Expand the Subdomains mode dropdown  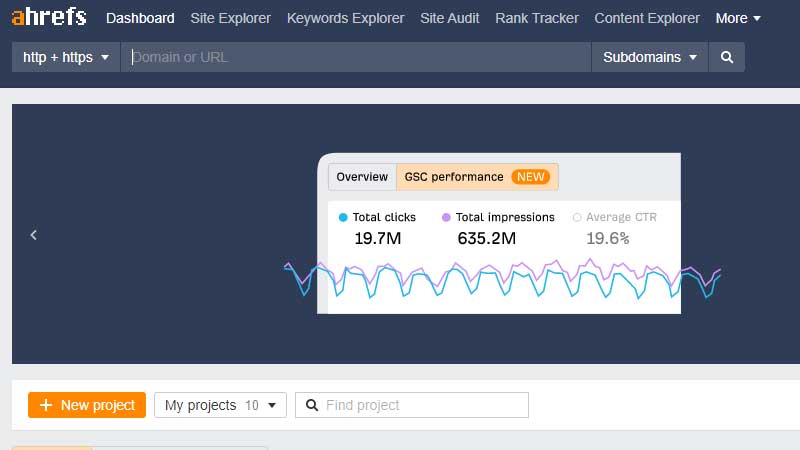click(649, 57)
